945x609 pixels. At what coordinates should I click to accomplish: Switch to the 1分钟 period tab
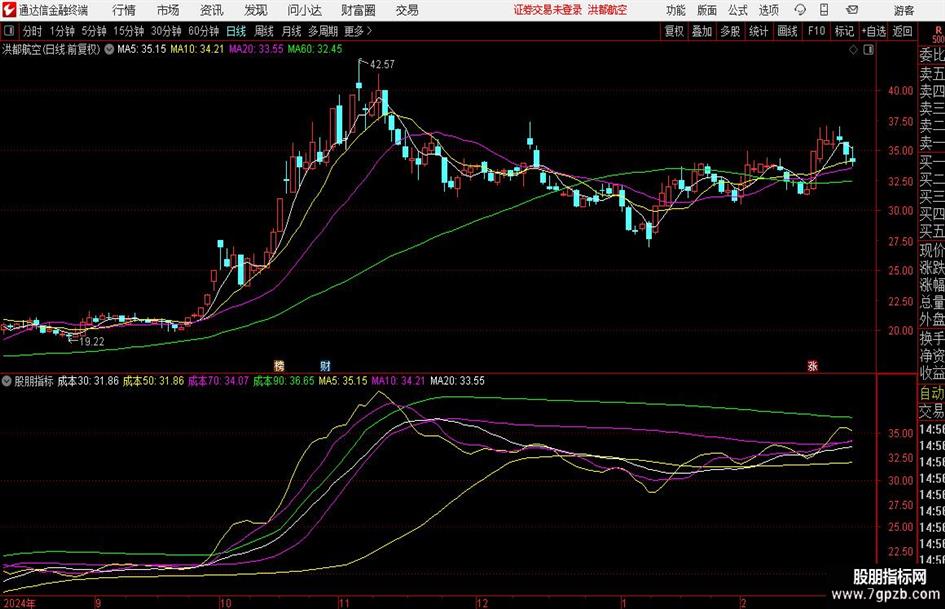pyautogui.click(x=62, y=31)
